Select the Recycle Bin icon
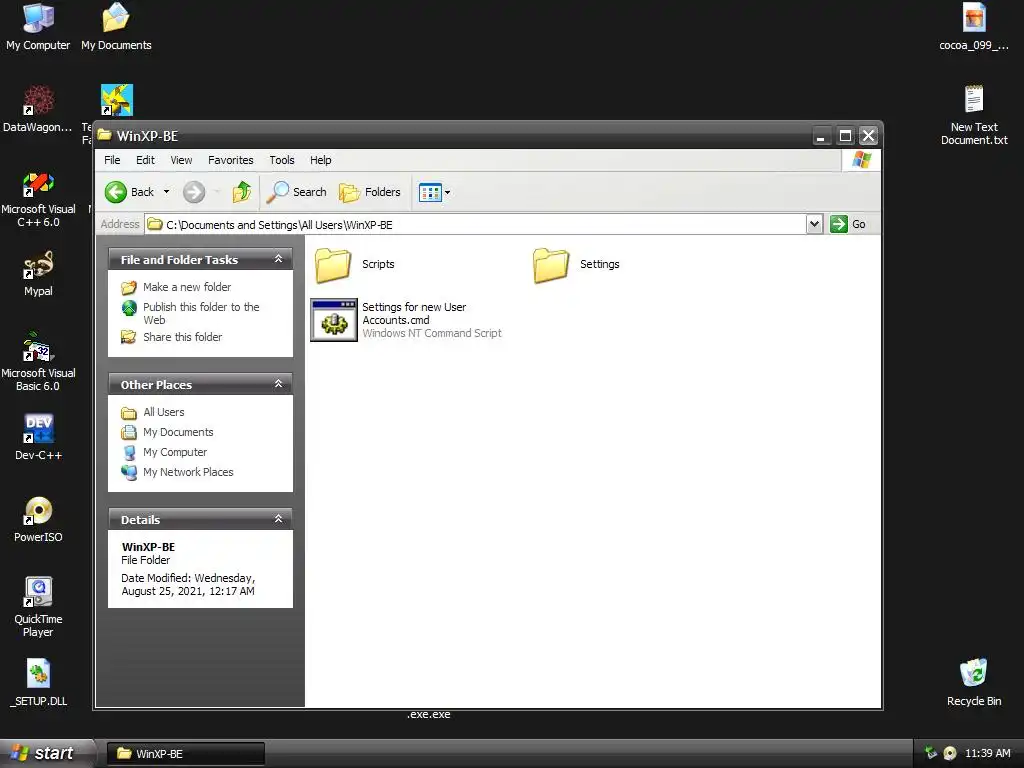This screenshot has height=768, width=1024. 974,683
